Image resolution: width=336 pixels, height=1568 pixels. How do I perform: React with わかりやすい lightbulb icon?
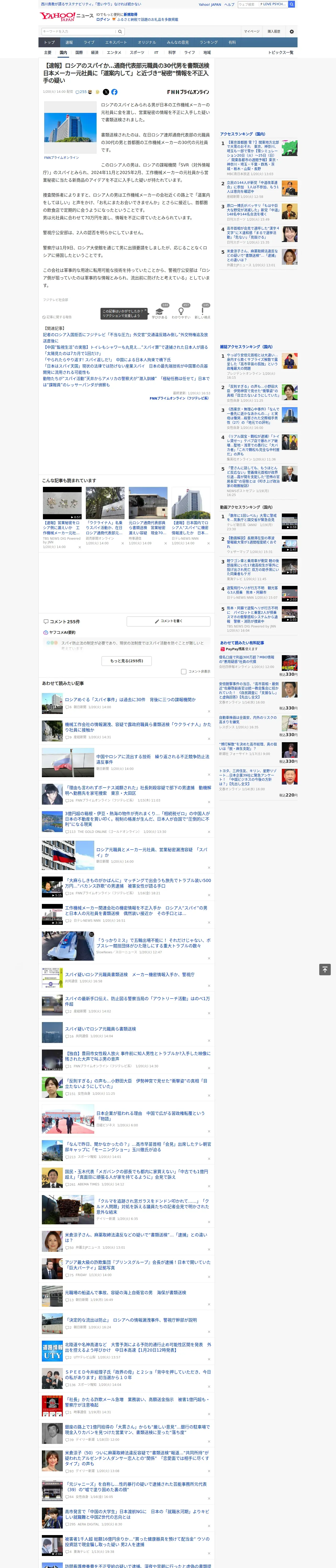pos(181,311)
